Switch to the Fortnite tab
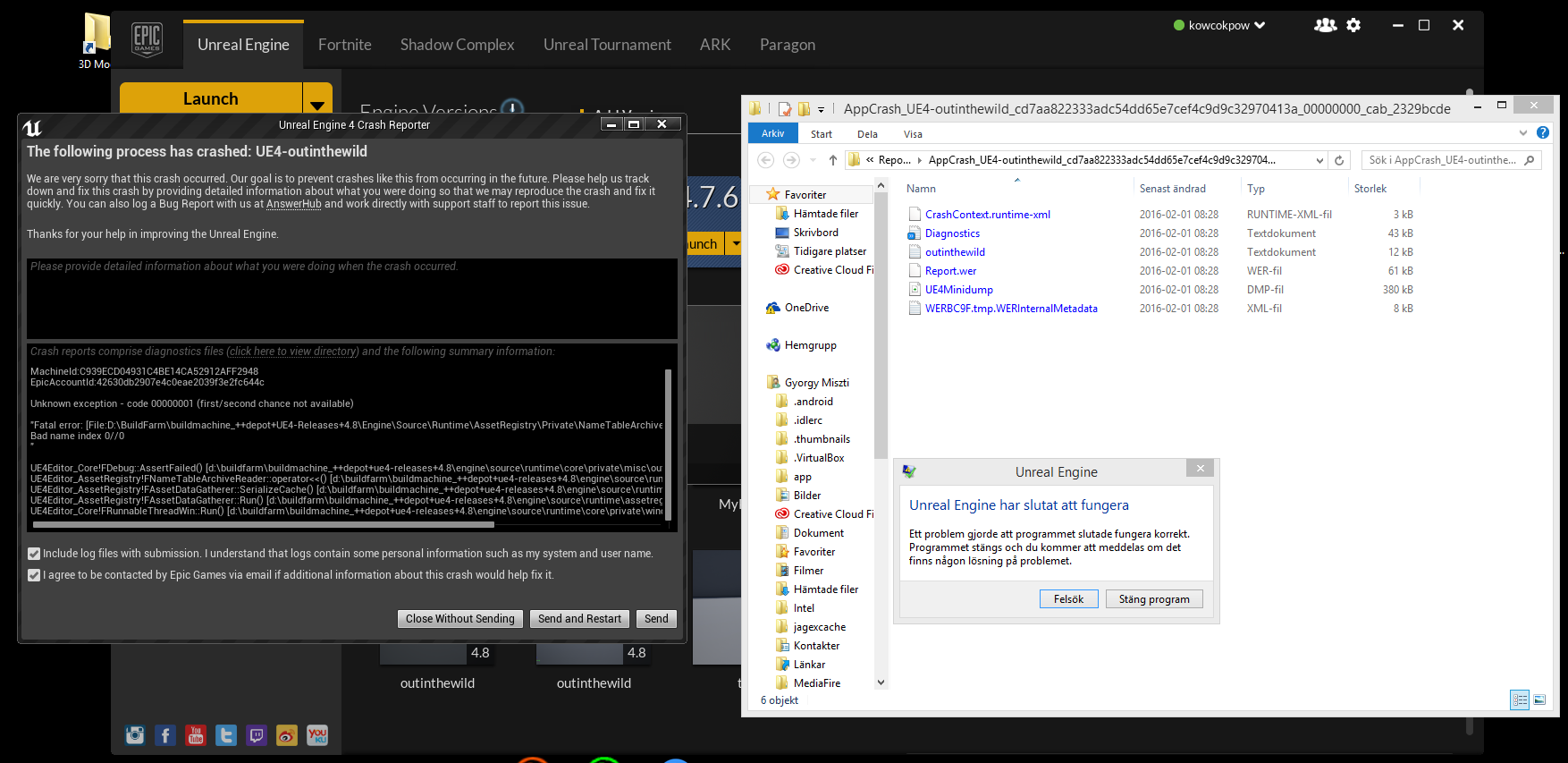 point(345,45)
